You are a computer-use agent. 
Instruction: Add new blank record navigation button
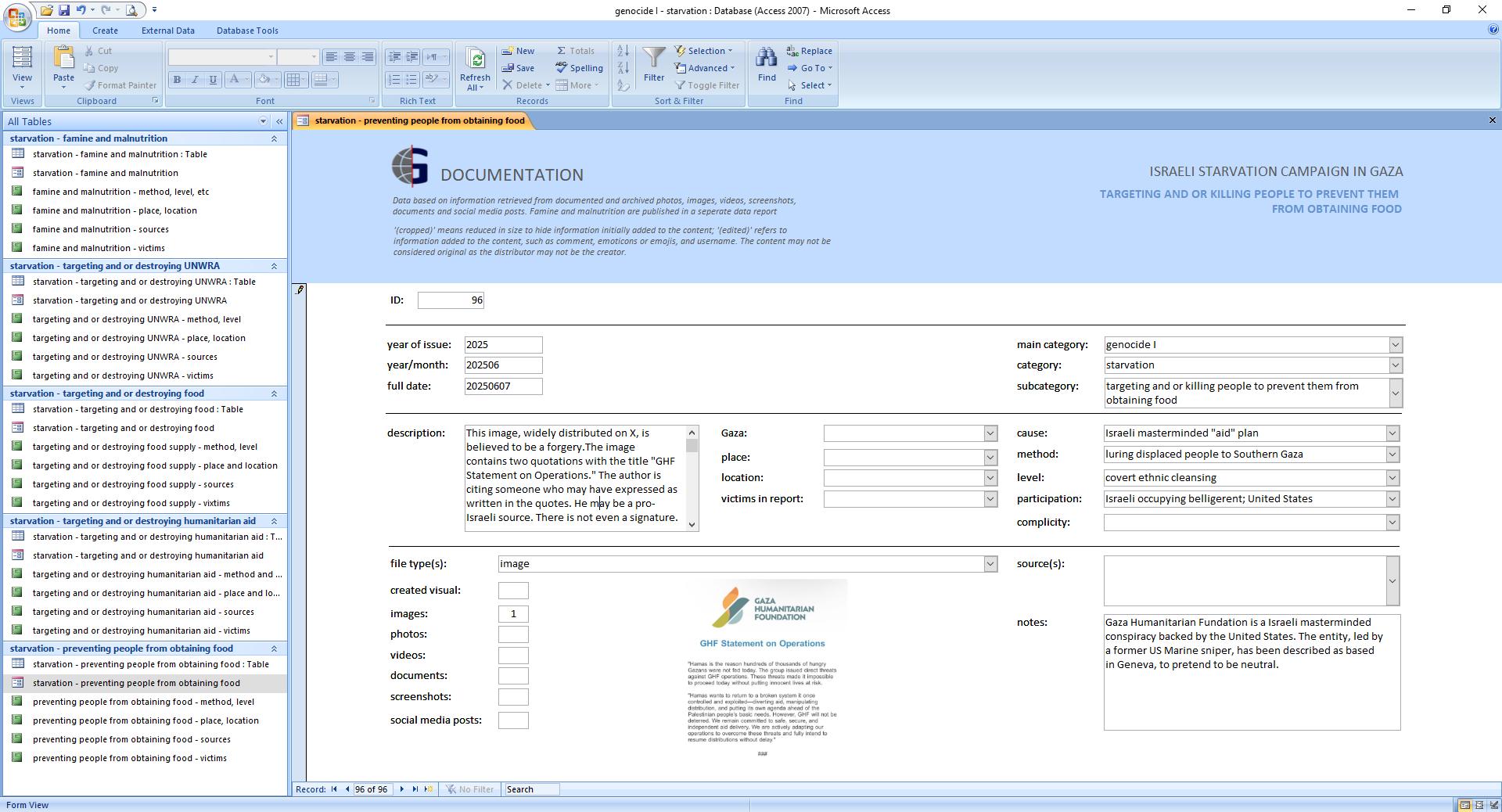click(428, 789)
